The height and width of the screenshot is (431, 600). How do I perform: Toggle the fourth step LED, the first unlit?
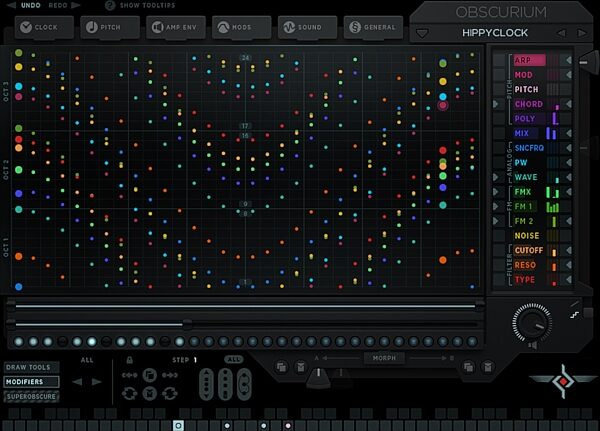[62, 341]
